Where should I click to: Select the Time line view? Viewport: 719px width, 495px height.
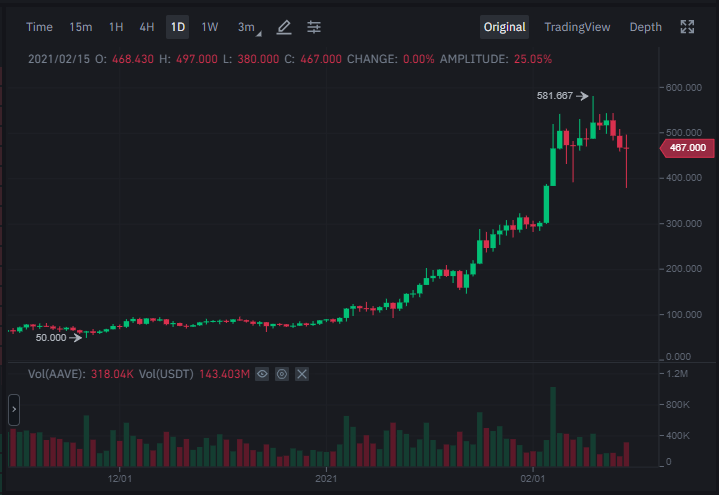click(39, 27)
